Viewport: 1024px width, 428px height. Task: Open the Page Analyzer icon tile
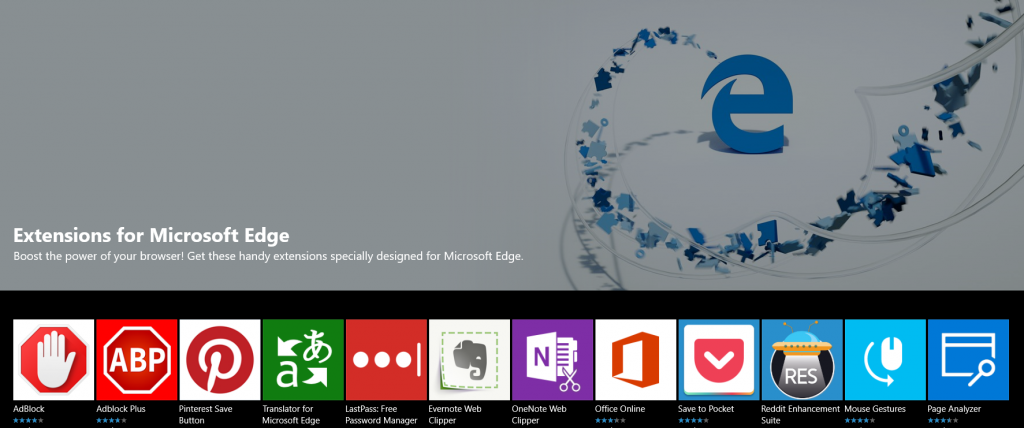[968, 359]
